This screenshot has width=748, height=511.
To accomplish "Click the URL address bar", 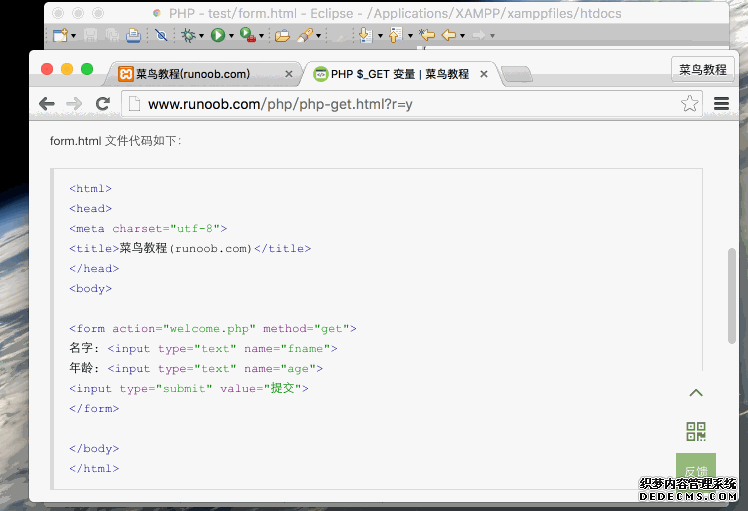I will click(x=400, y=104).
